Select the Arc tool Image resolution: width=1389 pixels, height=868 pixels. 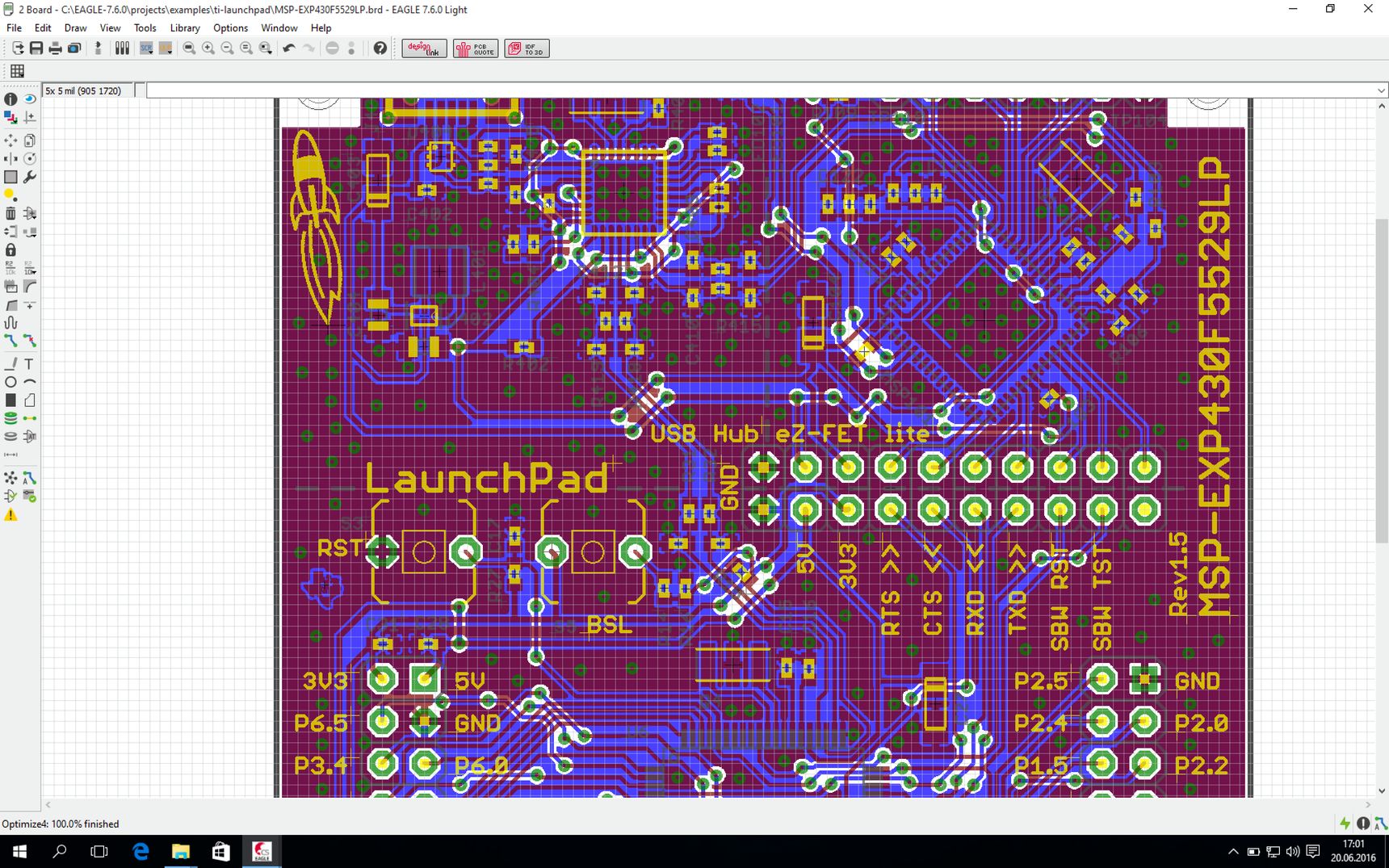(x=30, y=382)
